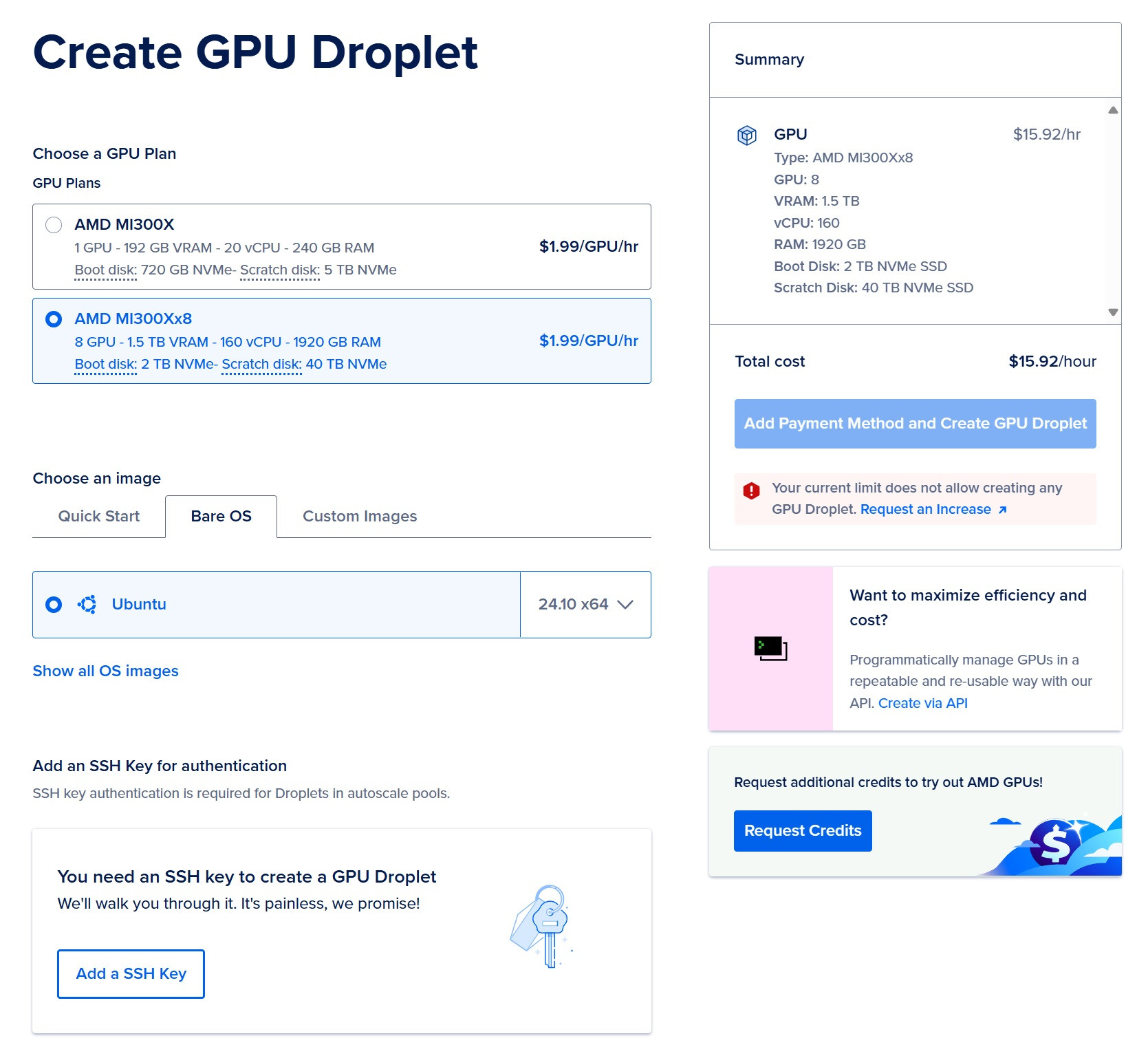
Task: Click the $1.99/GPU/hr price of AMD MI300Xx8
Action: pyautogui.click(x=589, y=341)
